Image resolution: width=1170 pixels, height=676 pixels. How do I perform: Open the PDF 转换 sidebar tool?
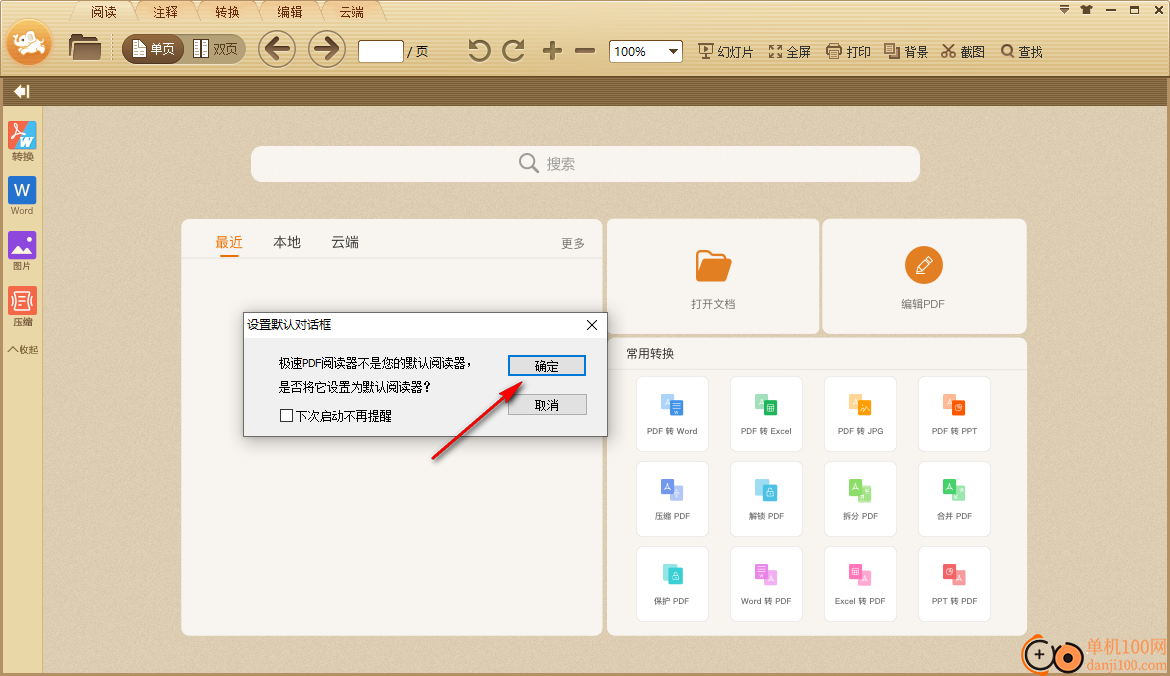22,141
